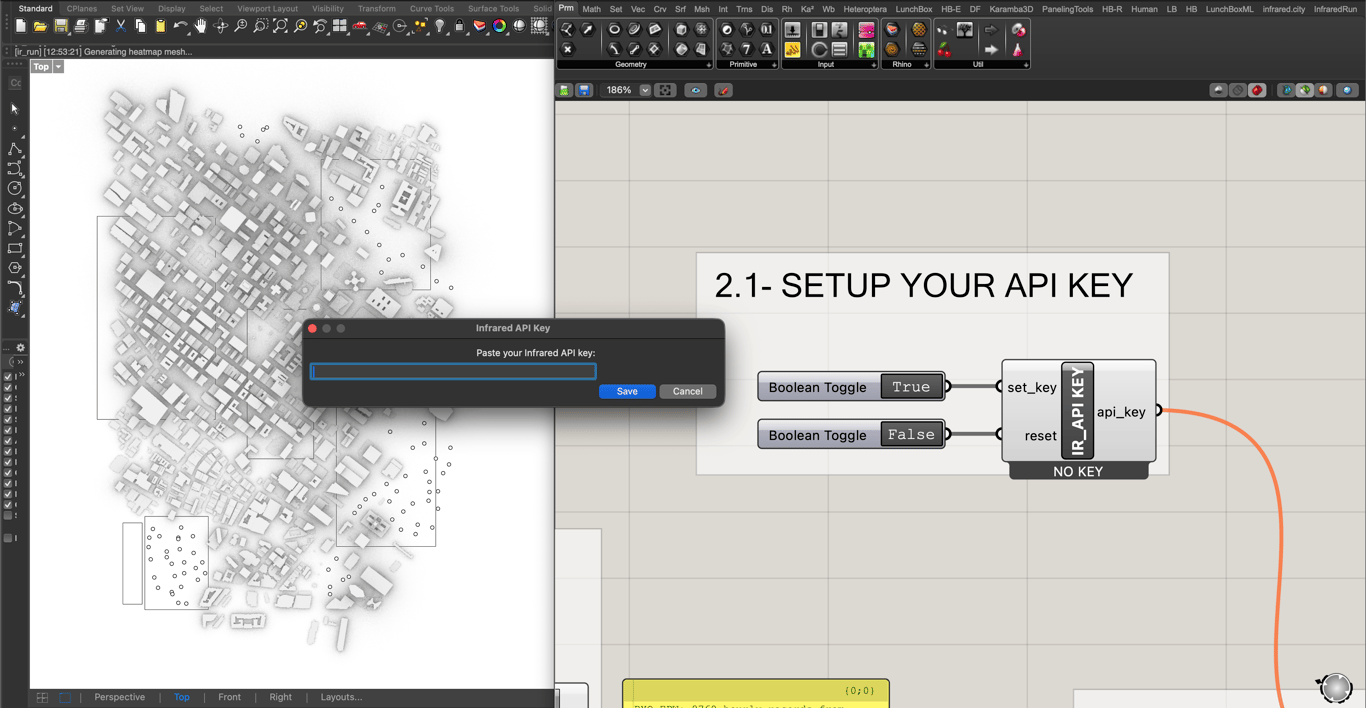The image size is (1366, 708).
Task: Switch to the Perspective viewport tab
Action: (119, 697)
